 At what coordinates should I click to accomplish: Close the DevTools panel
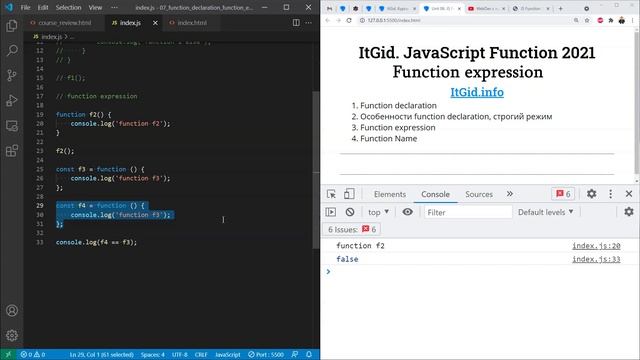pos(629,194)
